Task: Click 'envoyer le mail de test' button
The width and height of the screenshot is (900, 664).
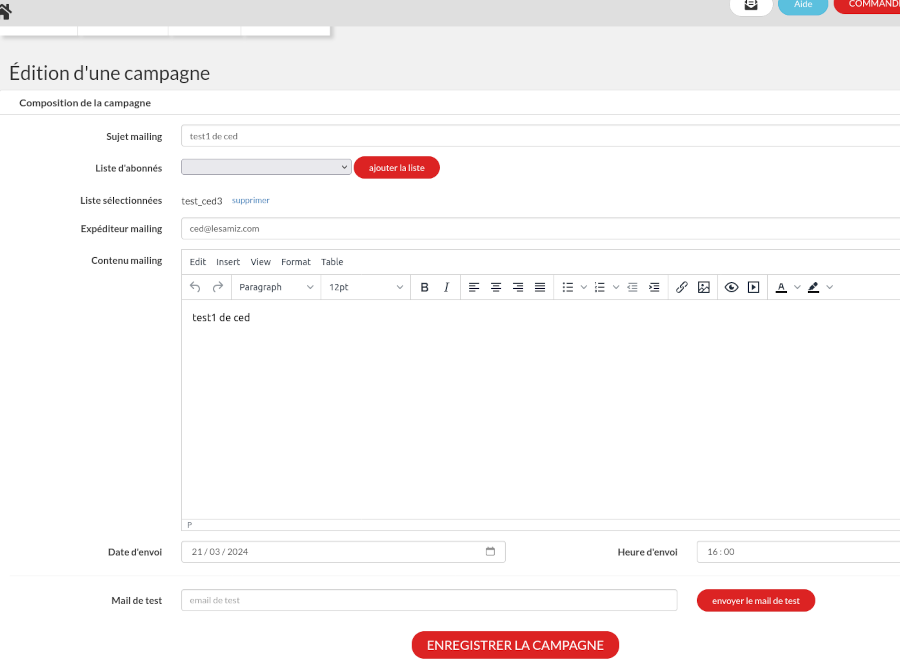Action: click(x=756, y=600)
